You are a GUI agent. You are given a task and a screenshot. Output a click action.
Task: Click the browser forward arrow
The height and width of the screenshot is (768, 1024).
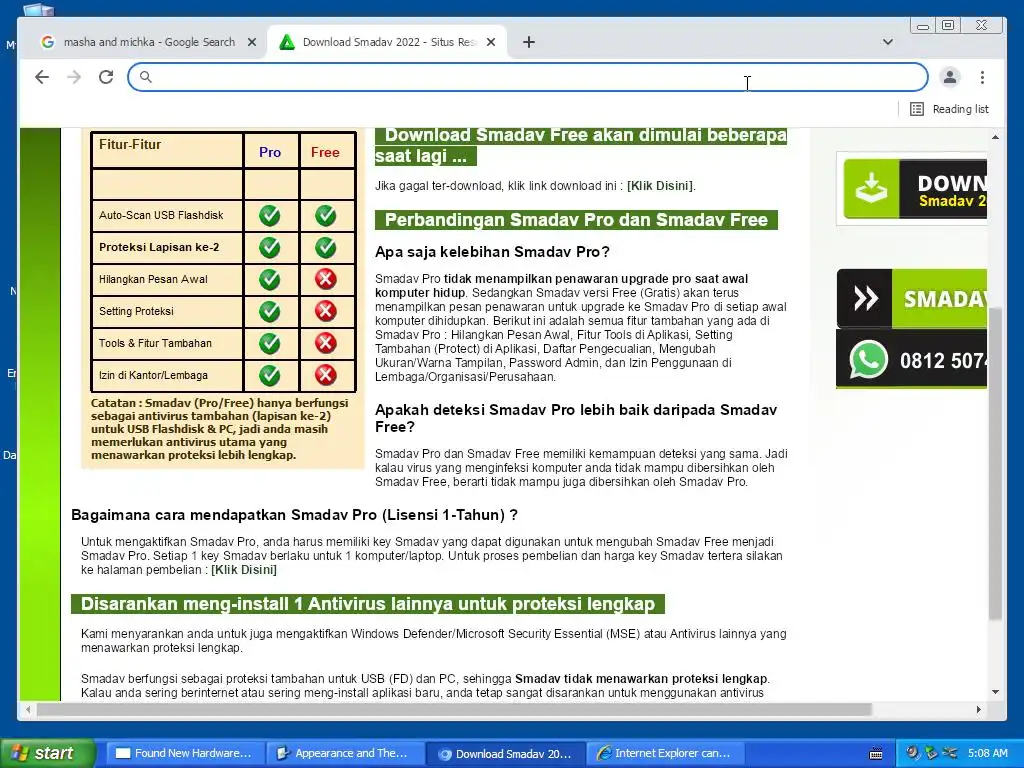[x=74, y=77]
